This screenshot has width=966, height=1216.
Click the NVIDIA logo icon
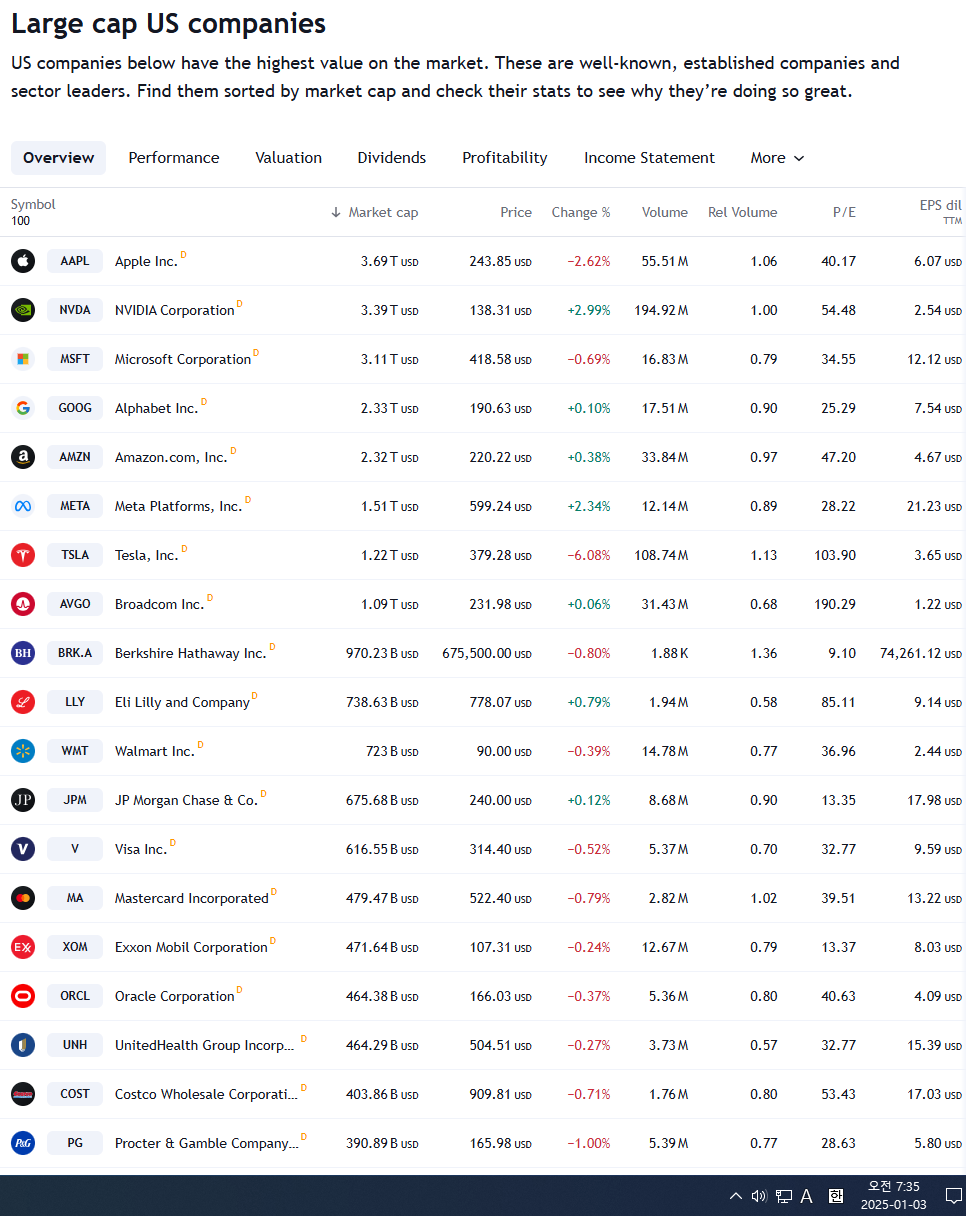click(23, 310)
